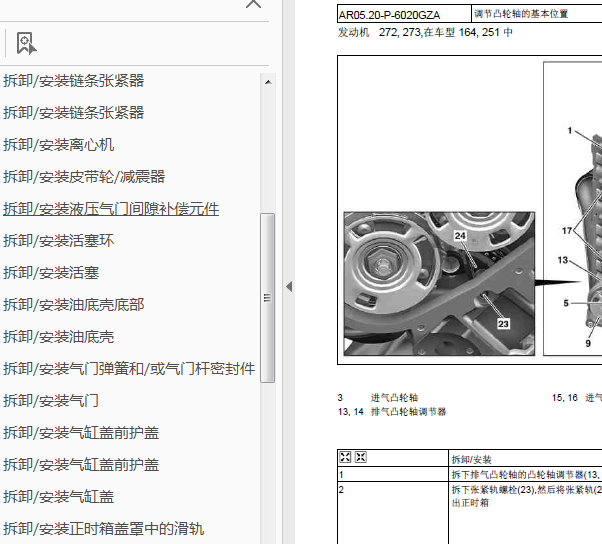Open bookmark 拆卸/安装气缸盖

58,497
